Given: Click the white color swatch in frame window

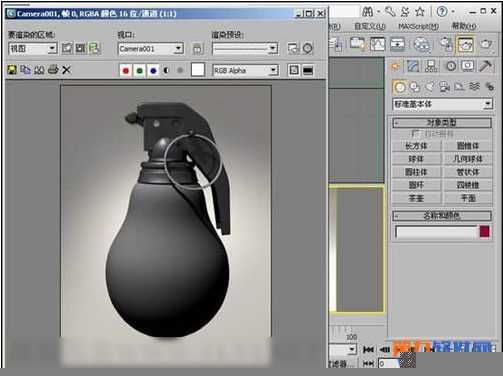Looking at the screenshot, I should coord(198,70).
